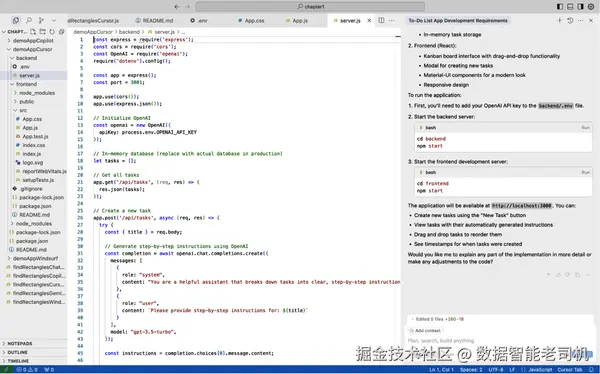Click New File icon in explorer header
600x374 pixels.
[x=33, y=31]
